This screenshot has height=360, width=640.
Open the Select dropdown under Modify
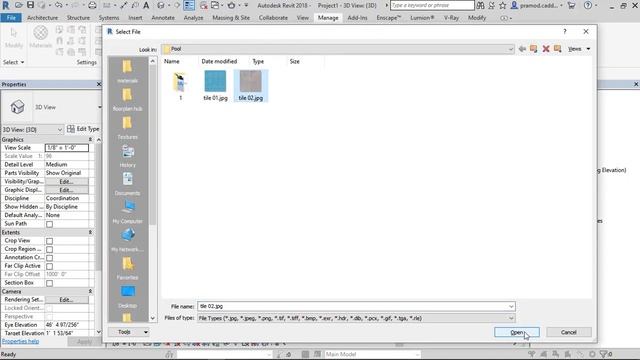(x=13, y=62)
